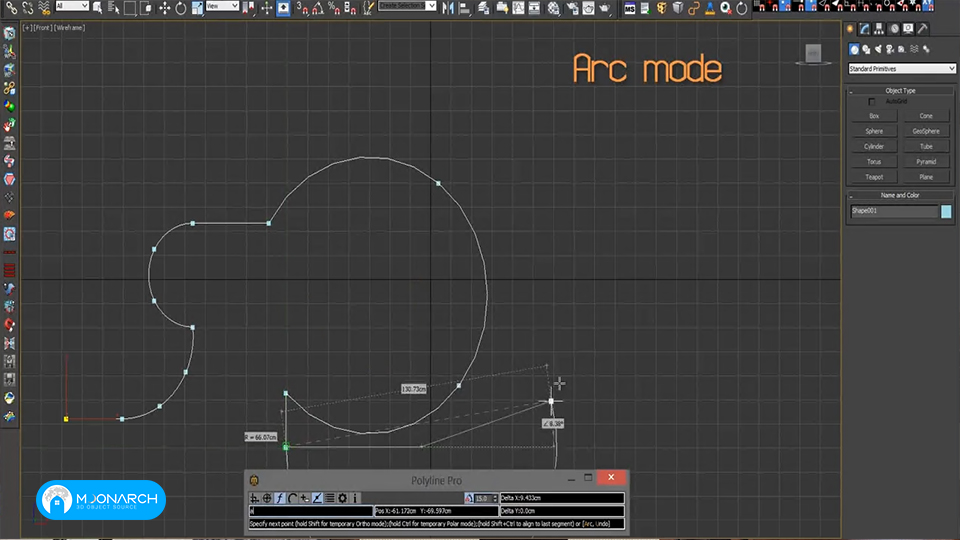Open Select by Name tool
This screenshot has height=540, width=960.
click(x=114, y=8)
